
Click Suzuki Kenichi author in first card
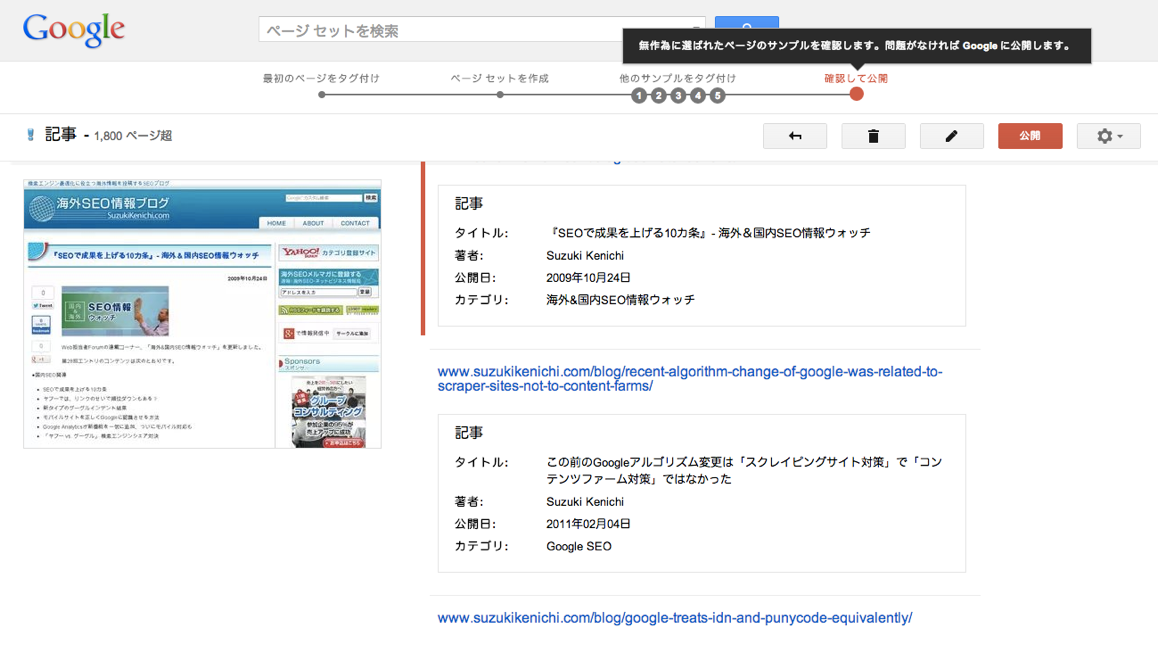click(x=585, y=256)
